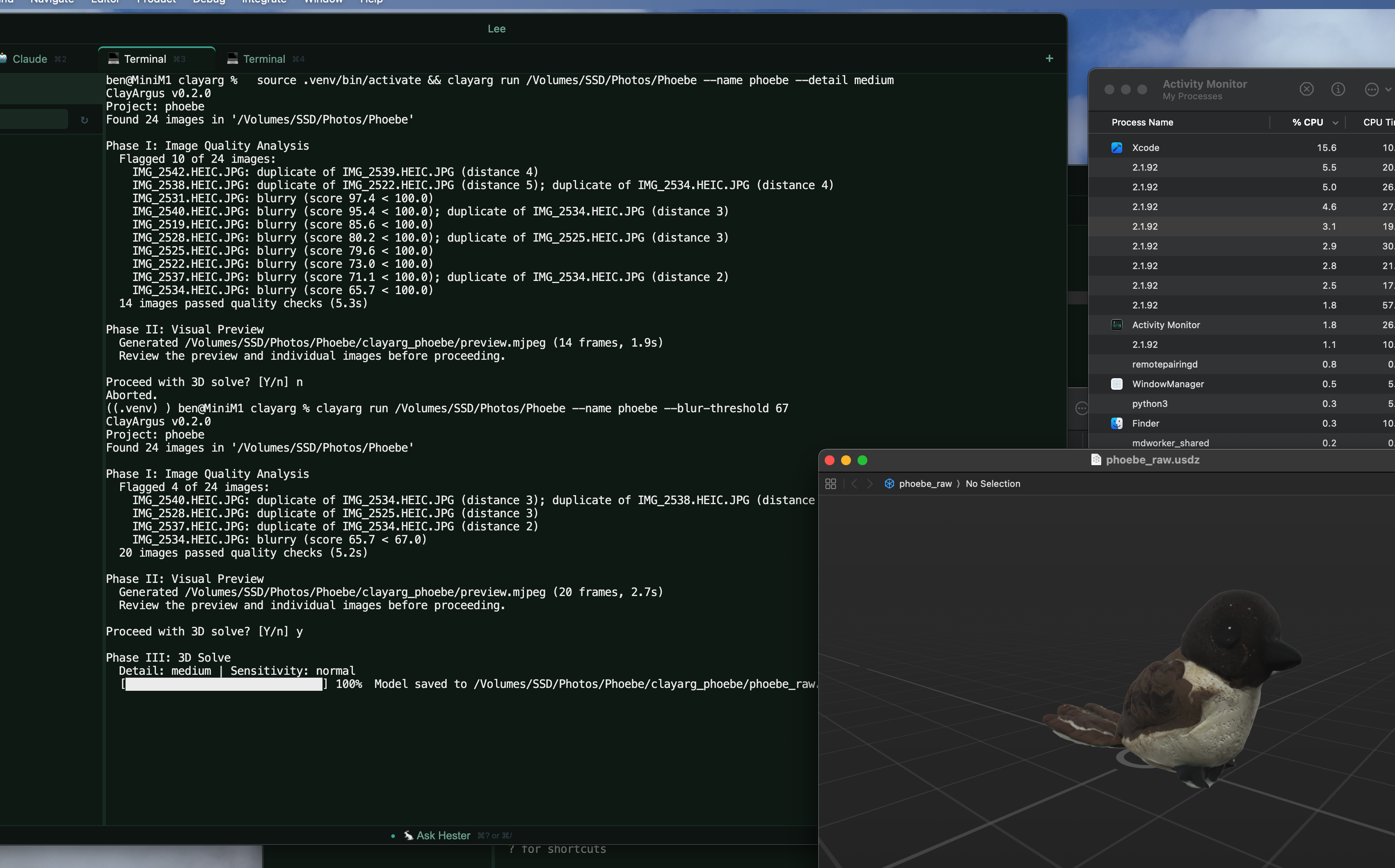1395x868 pixels.
Task: Open Activity Monitor more options ellipsis
Action: click(1372, 89)
